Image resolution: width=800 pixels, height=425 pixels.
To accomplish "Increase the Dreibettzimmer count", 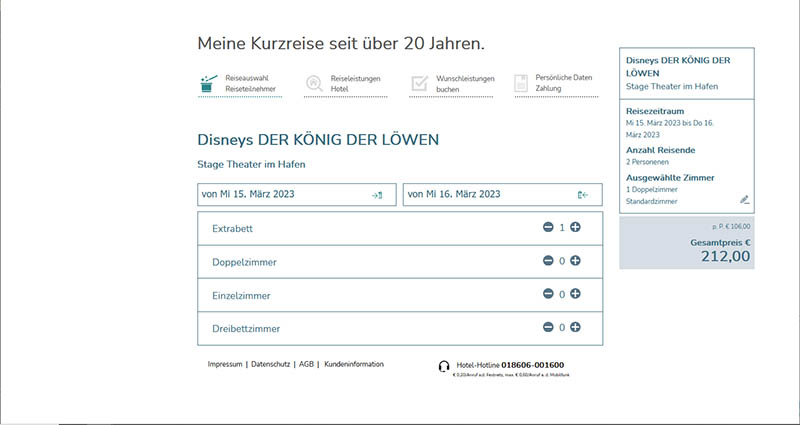I will (575, 327).
